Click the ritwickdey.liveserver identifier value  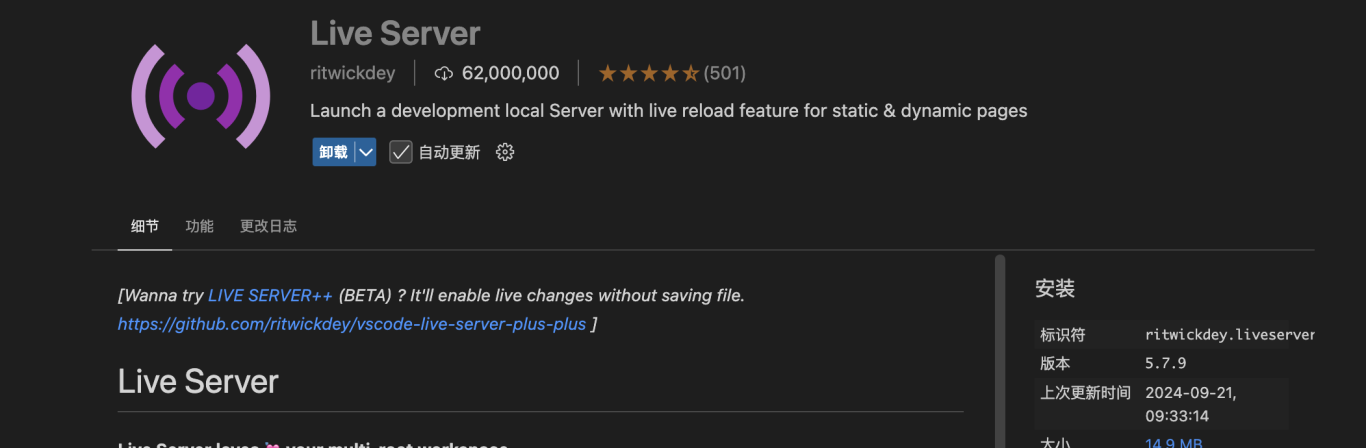click(x=1230, y=335)
